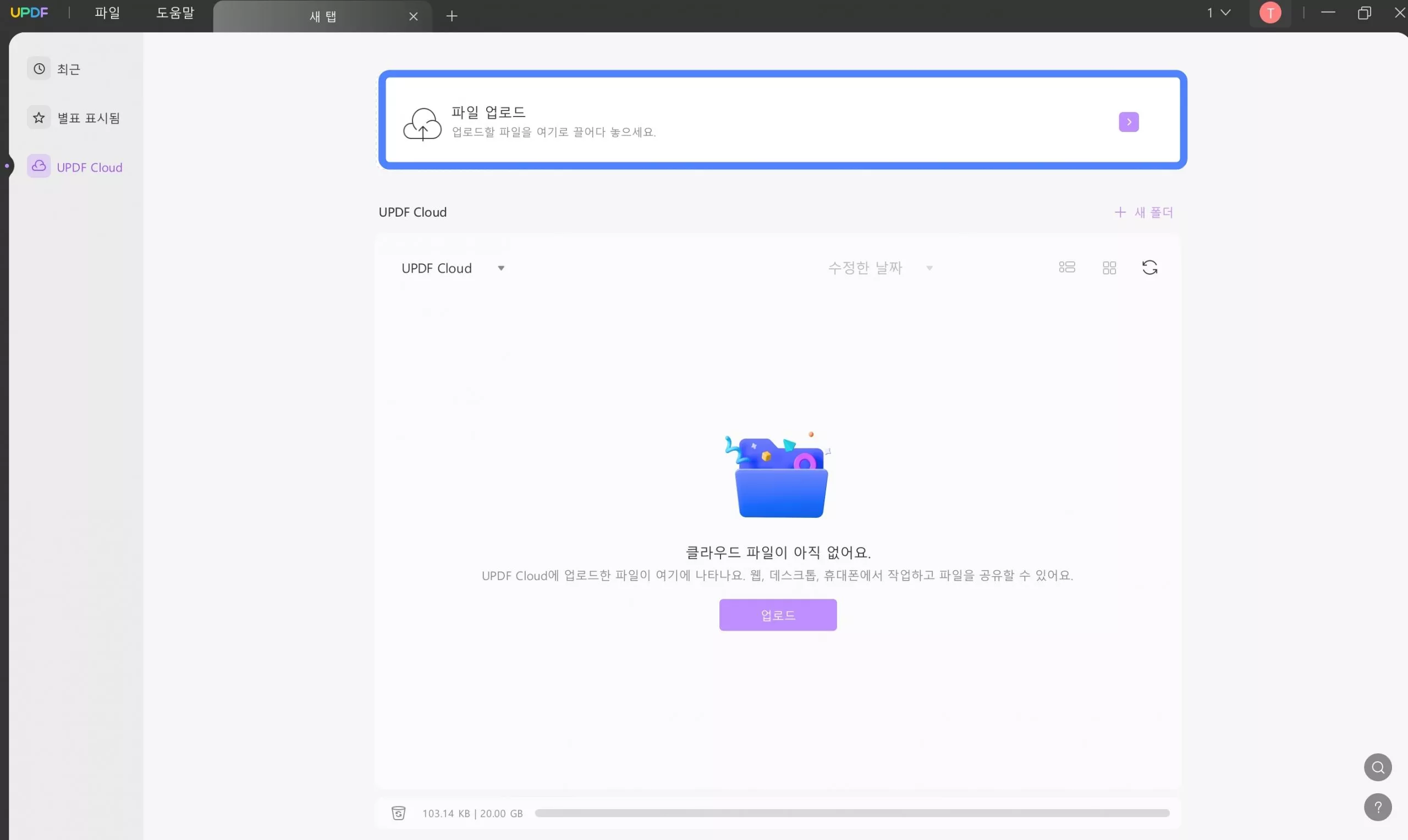
Task: Open the 별표 표시됨 starred list
Action: click(x=74, y=118)
